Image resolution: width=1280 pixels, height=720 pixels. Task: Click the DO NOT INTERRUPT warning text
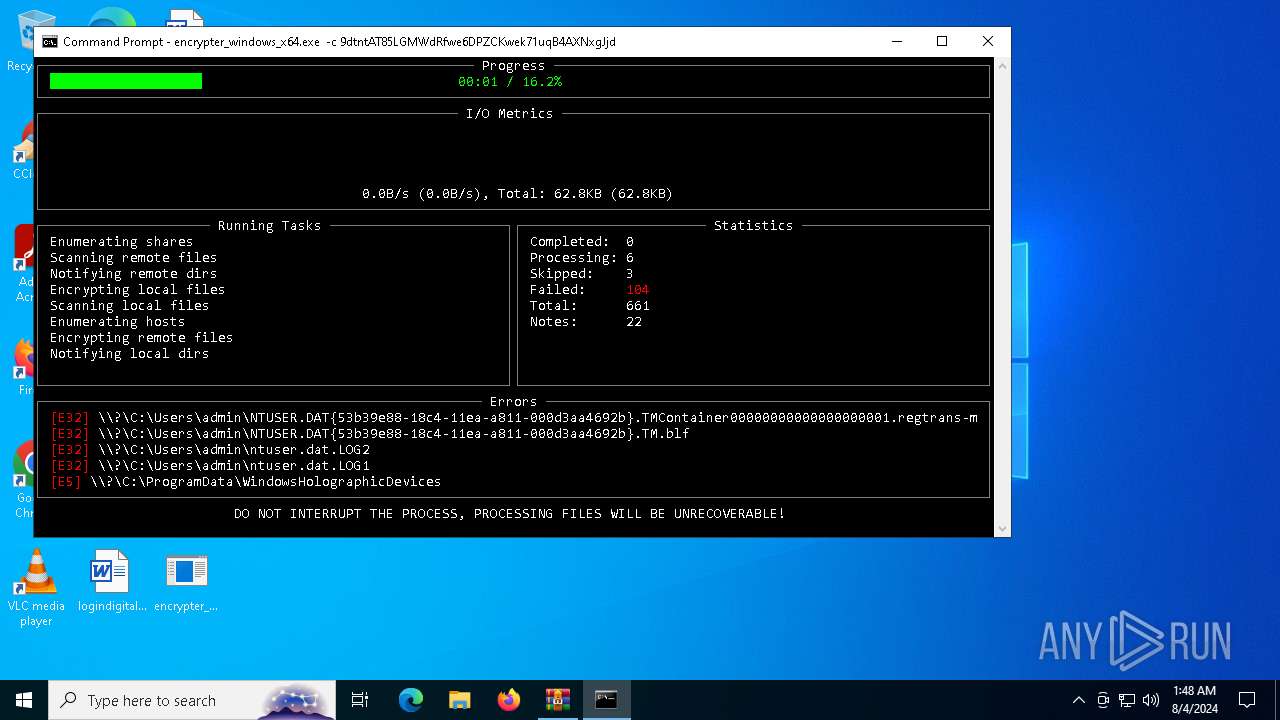[509, 513]
